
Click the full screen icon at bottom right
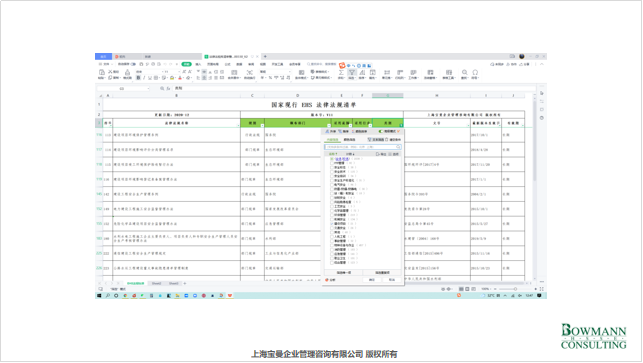[542, 289]
